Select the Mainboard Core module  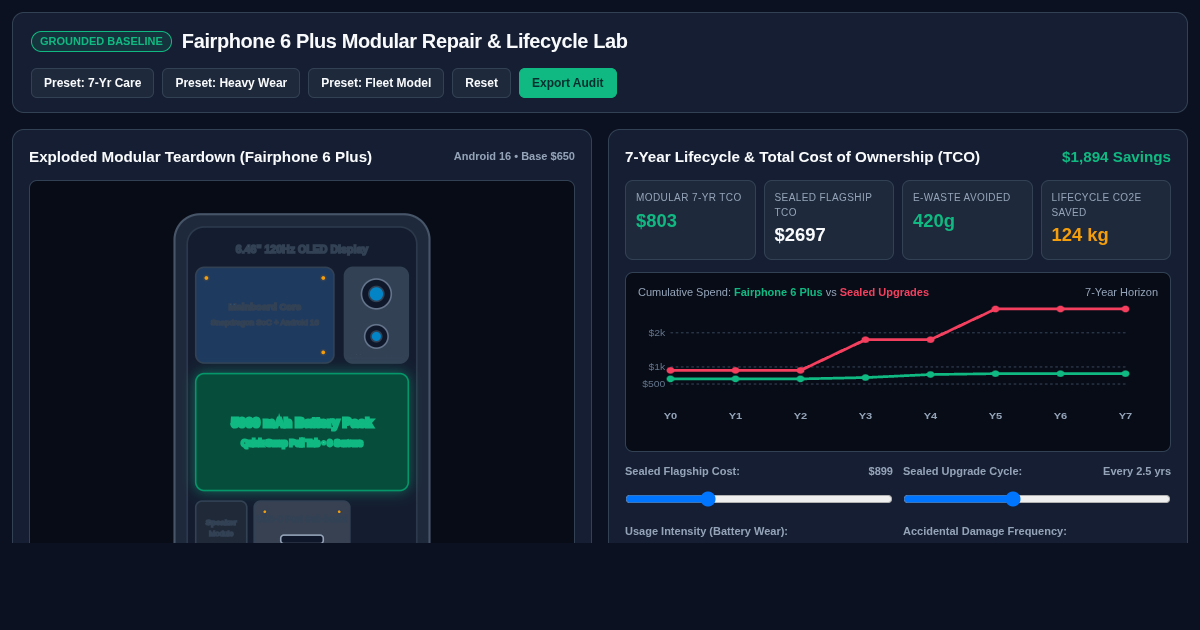(x=265, y=315)
